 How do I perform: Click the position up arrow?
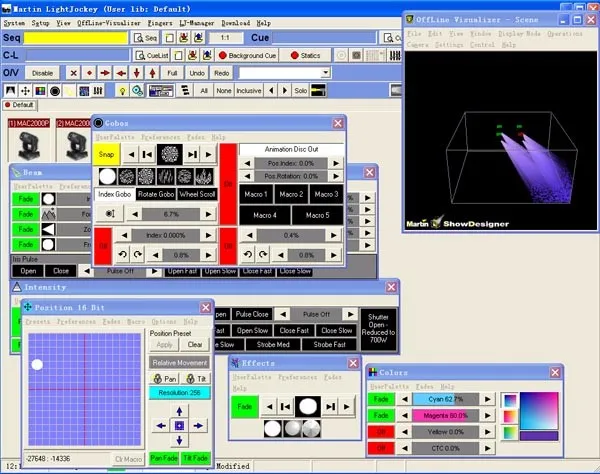click(x=179, y=411)
